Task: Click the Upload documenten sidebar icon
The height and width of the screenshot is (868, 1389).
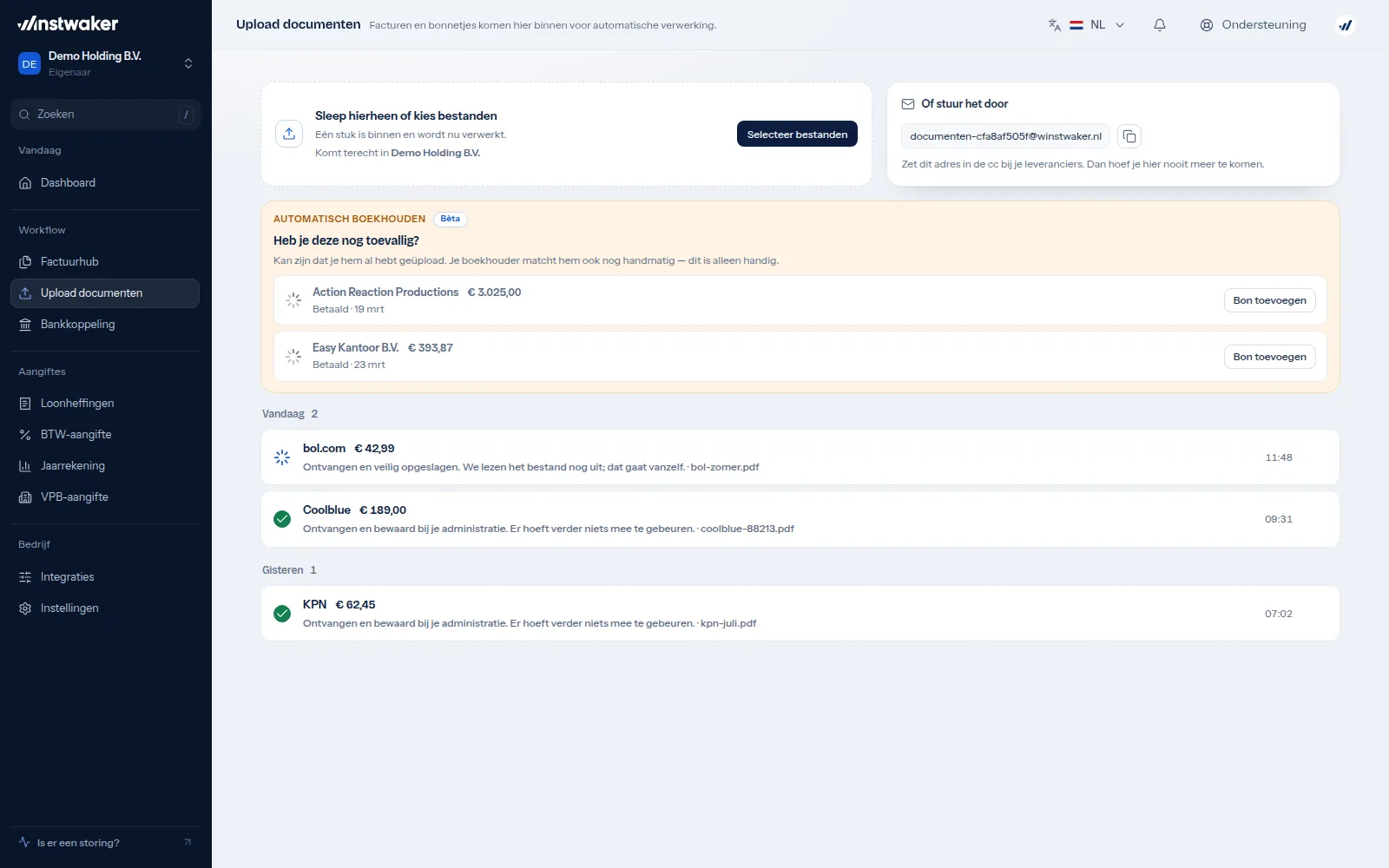Action: pos(25,293)
